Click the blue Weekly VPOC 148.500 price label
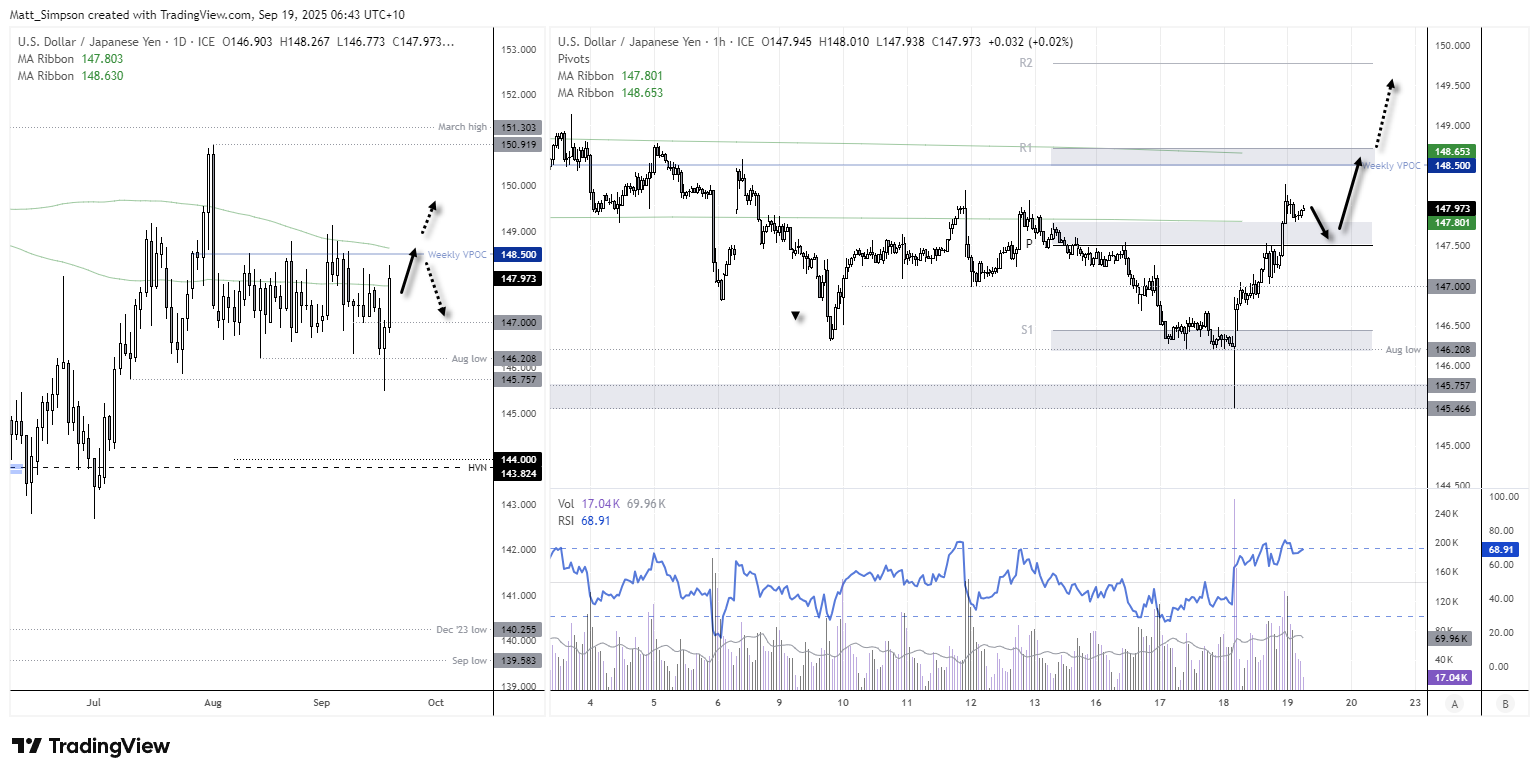This screenshot has height=776, width=1539. (x=1450, y=165)
